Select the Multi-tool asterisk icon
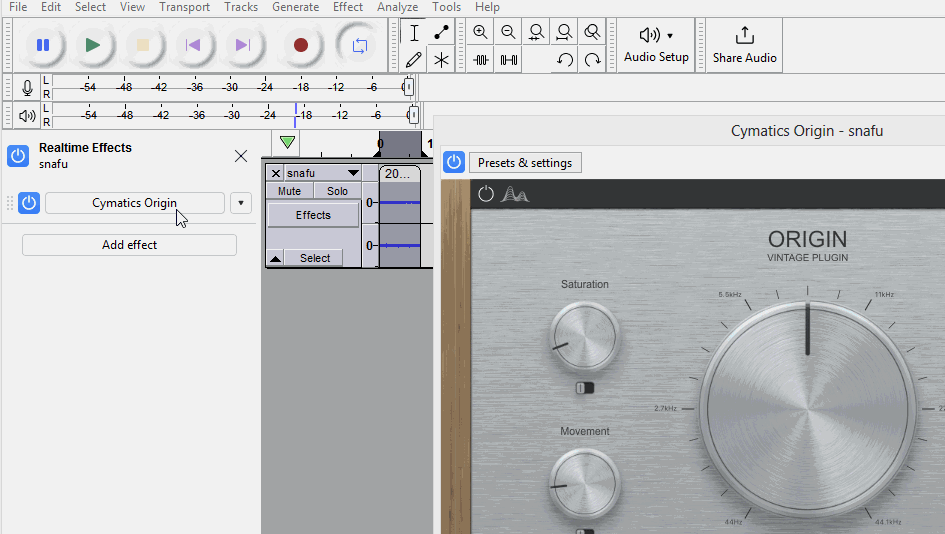This screenshot has height=534, width=945. (x=441, y=60)
